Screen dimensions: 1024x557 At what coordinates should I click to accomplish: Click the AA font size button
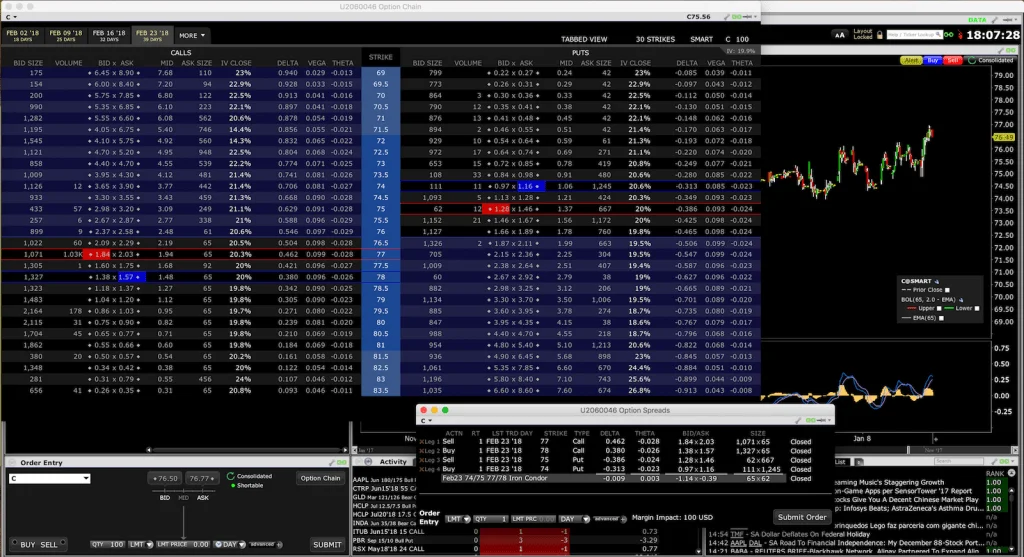pyautogui.click(x=840, y=35)
